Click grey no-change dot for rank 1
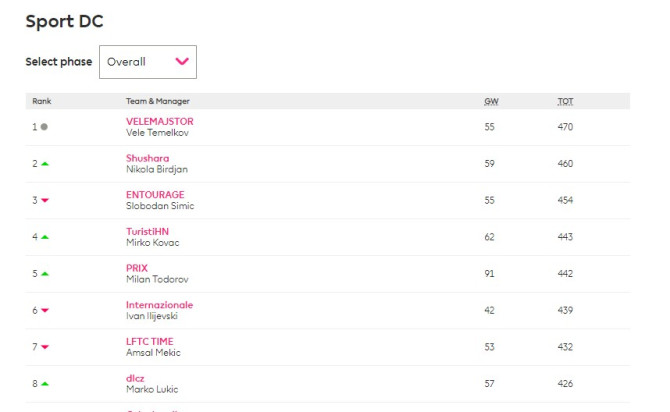This screenshot has height=412, width=670. (44, 127)
